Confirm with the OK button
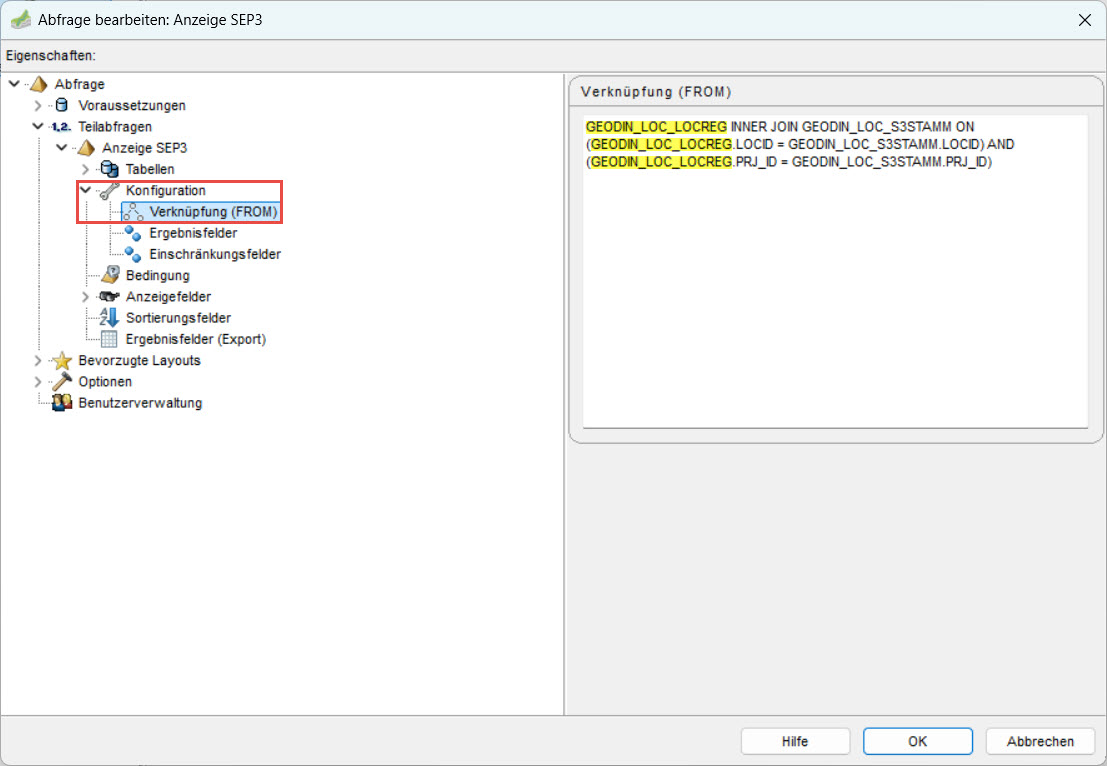 tap(918, 741)
